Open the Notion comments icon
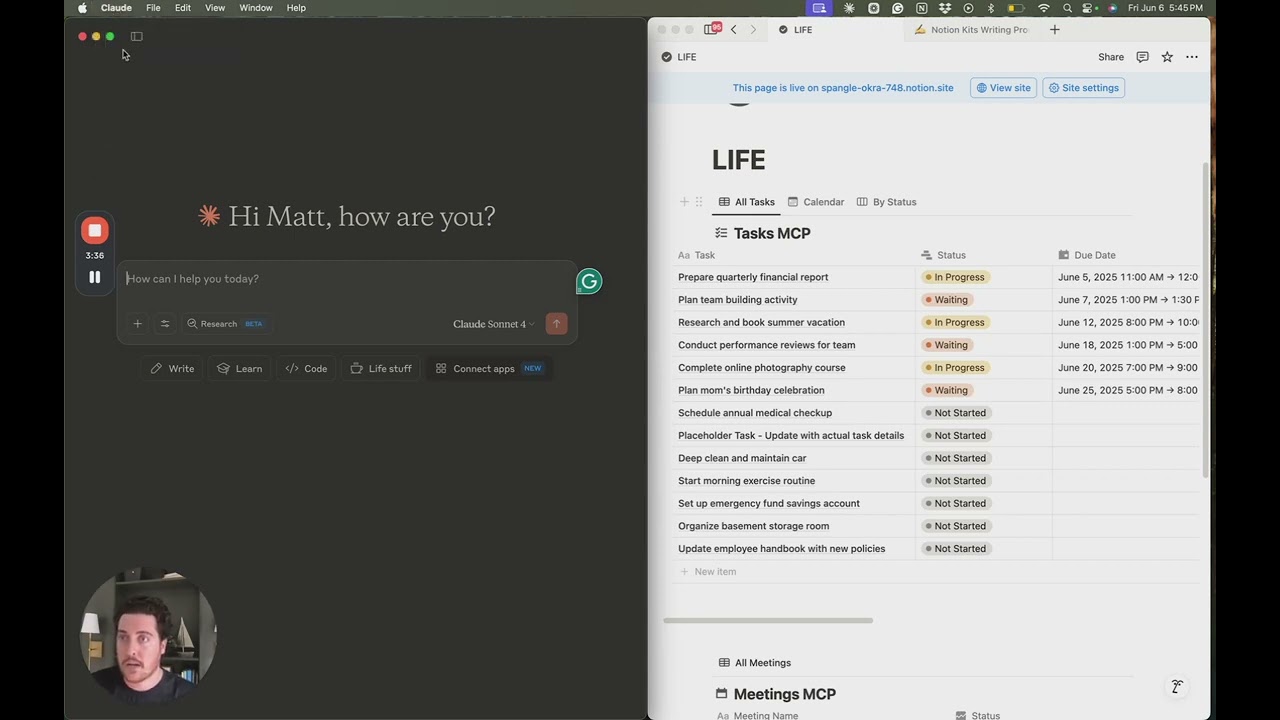The width and height of the screenshot is (1280, 720). 1142,58
